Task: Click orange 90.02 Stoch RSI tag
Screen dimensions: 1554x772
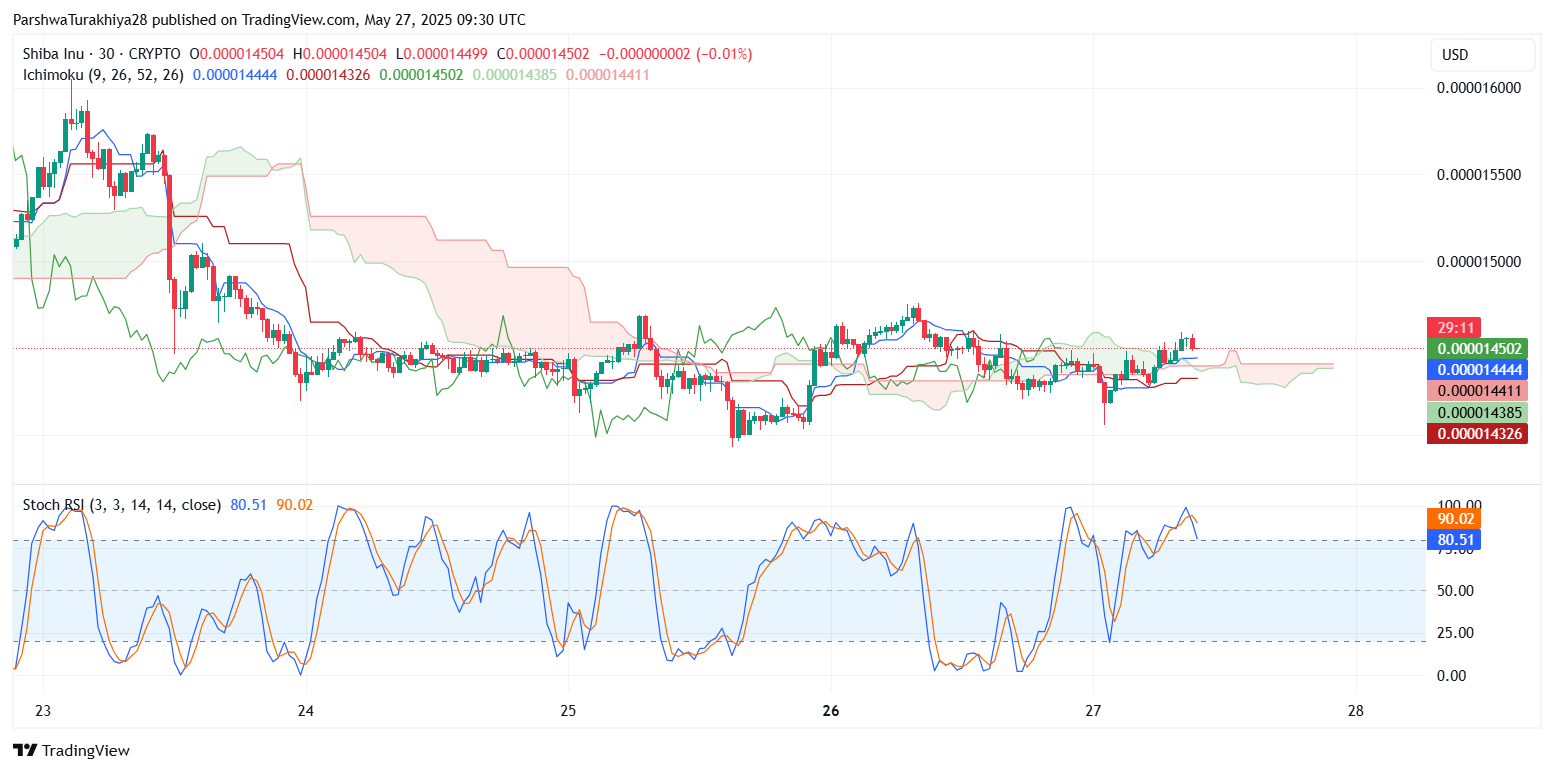Action: (1455, 518)
